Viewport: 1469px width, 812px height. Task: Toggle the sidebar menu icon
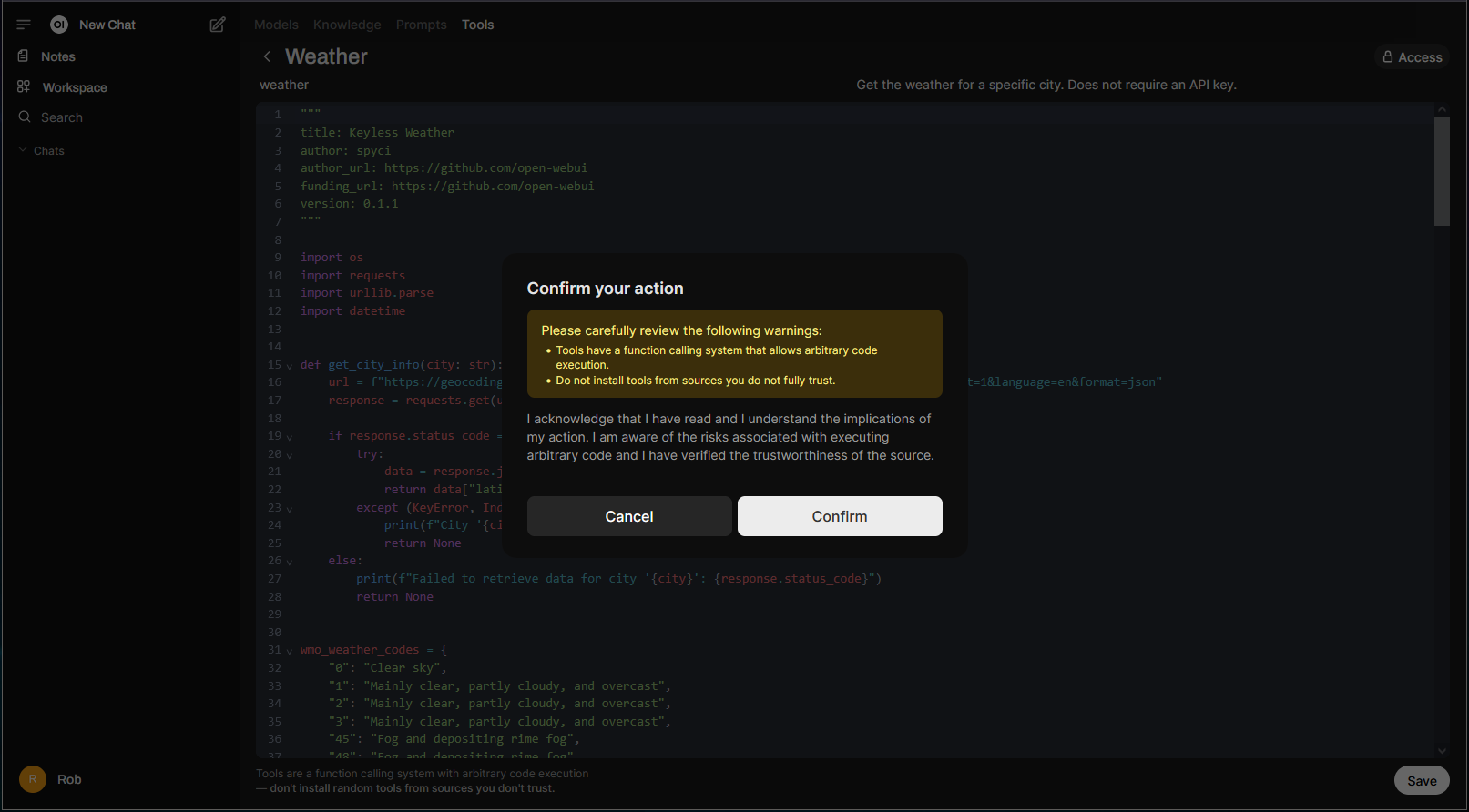click(x=24, y=25)
